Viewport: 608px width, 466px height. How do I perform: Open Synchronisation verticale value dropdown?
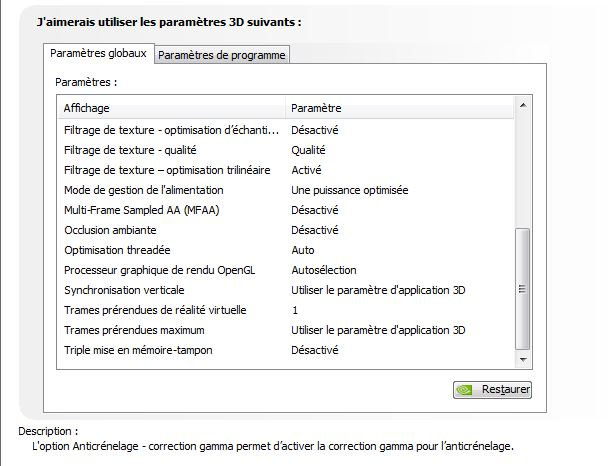(378, 290)
